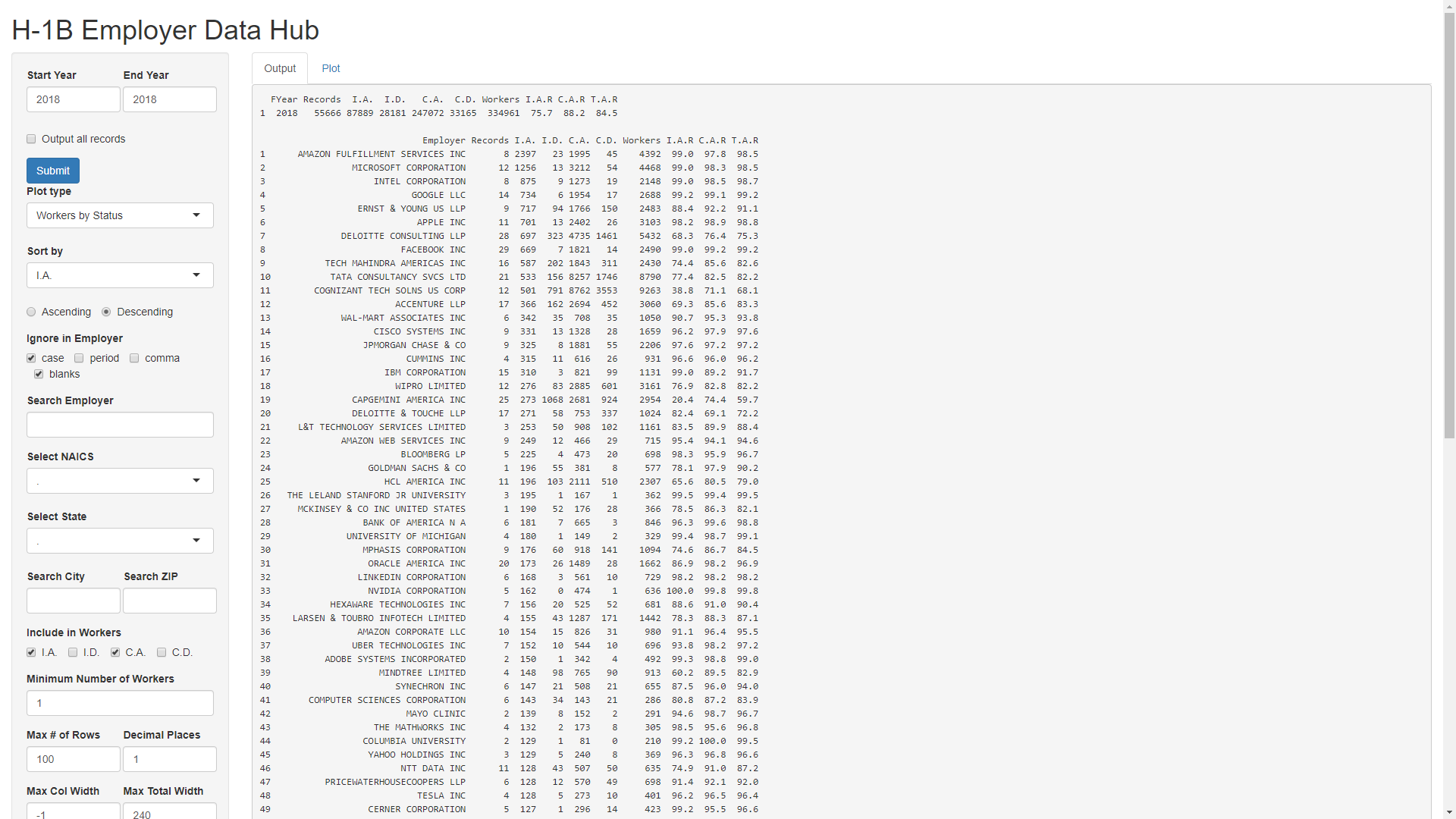The image size is (1456, 819).
Task: Click the I.D. include in Workers icon
Action: click(x=73, y=652)
